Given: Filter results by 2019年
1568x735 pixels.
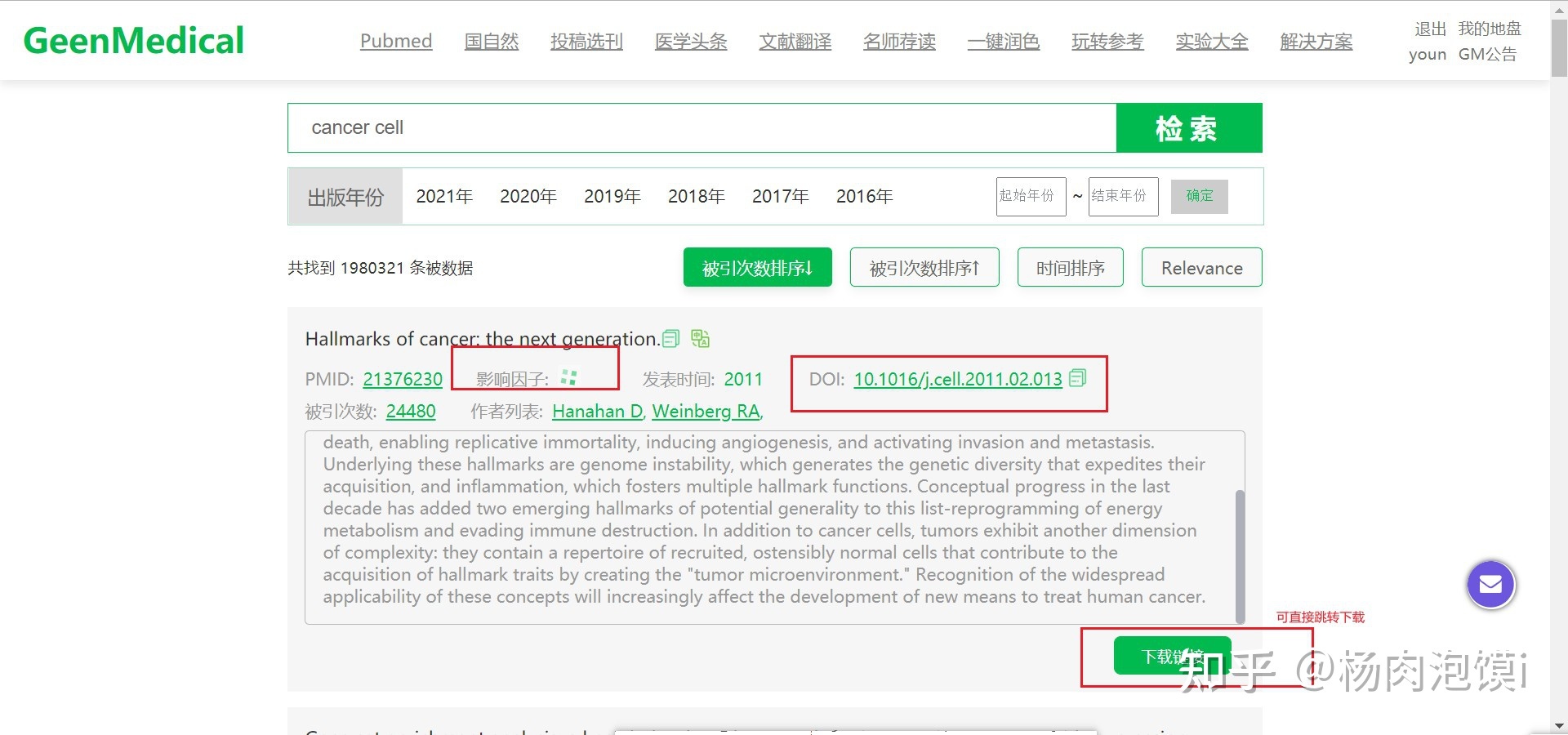Looking at the screenshot, I should (x=612, y=196).
